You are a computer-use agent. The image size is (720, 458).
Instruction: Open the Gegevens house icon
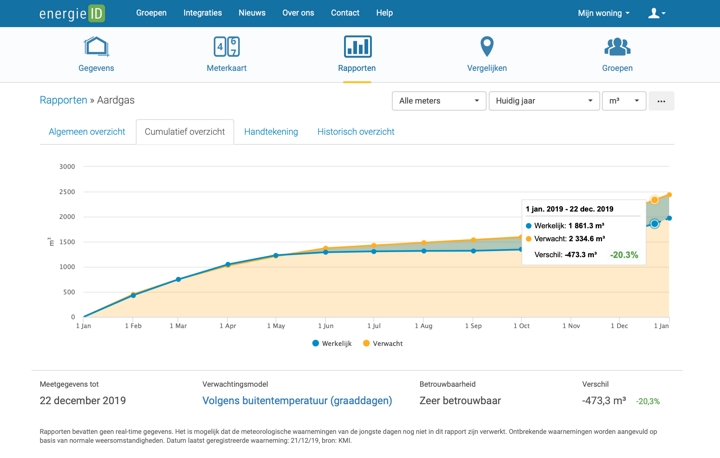coord(96,46)
